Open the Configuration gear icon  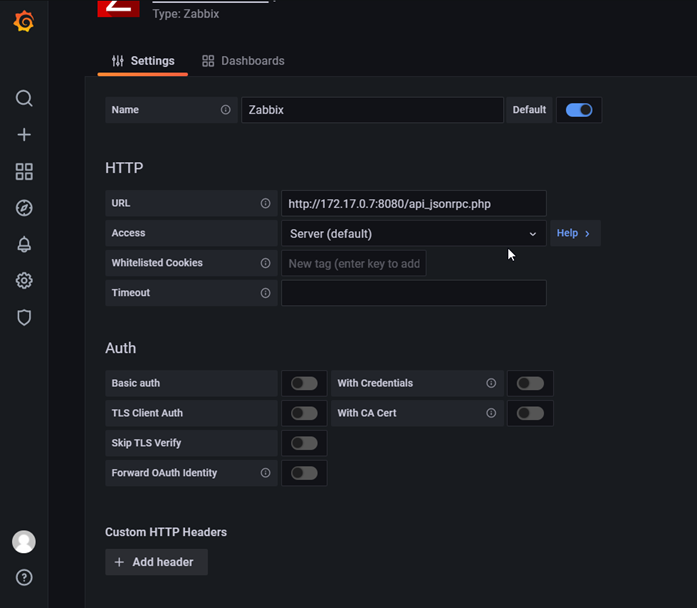[x=24, y=281]
